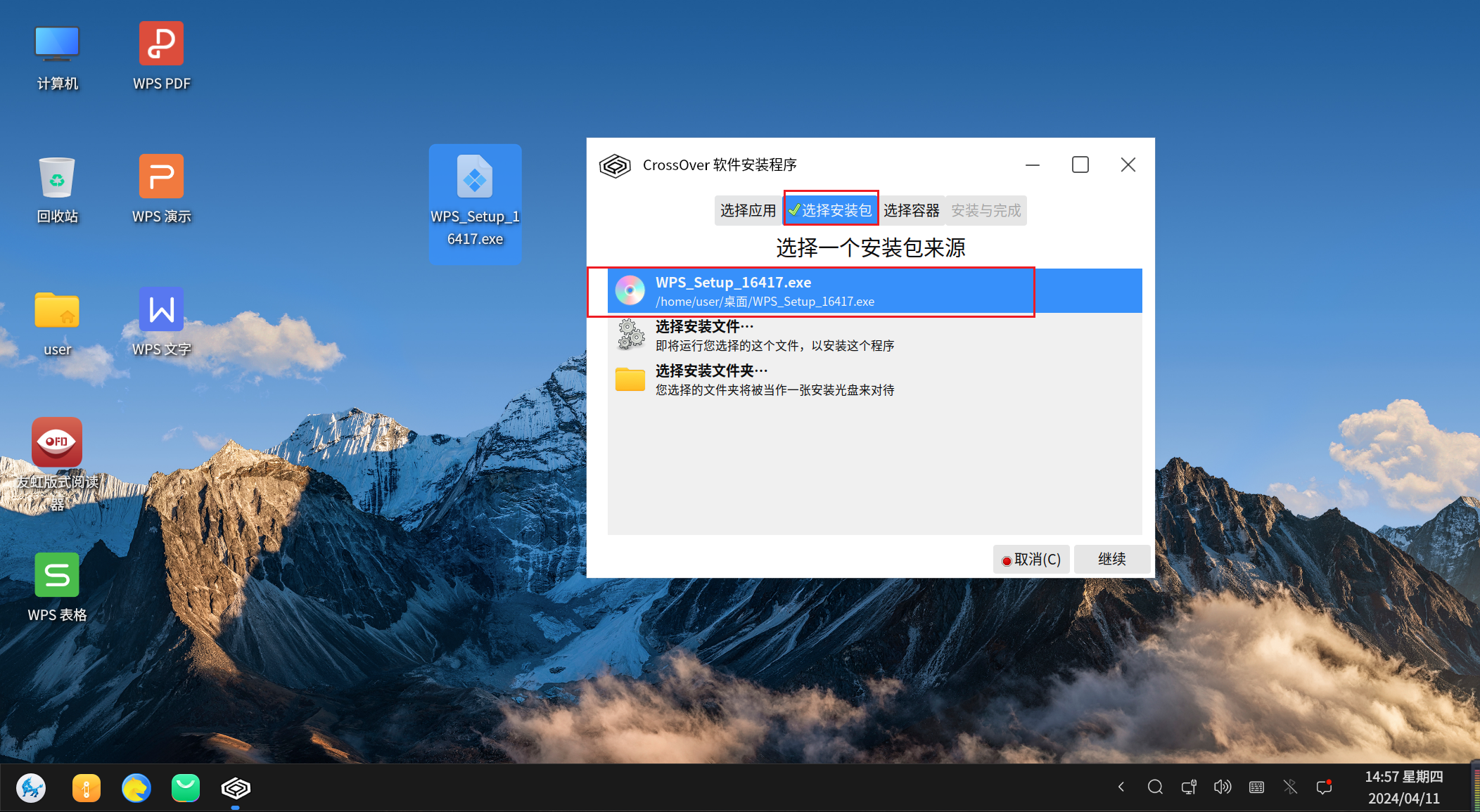The width and height of the screenshot is (1480, 812).
Task: Open the user home folder icon
Action: tap(57, 310)
